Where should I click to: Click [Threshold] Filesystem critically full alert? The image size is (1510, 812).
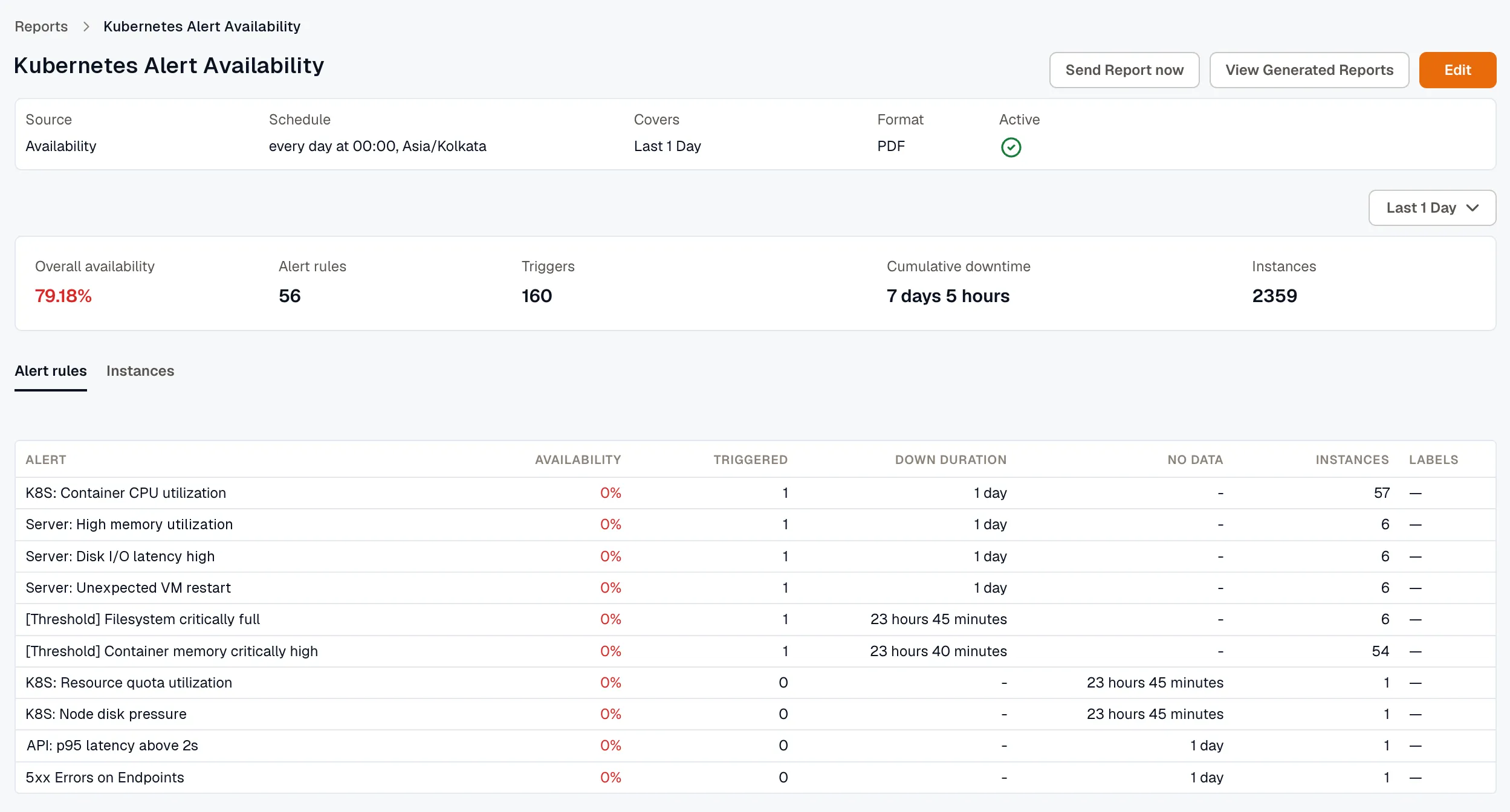755,619
